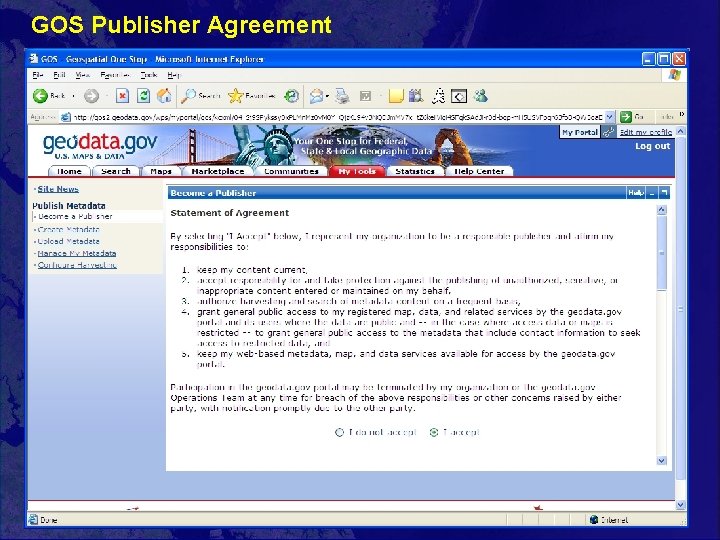
Task: Click the Internet zone status bar entry
Action: pyautogui.click(x=609, y=520)
